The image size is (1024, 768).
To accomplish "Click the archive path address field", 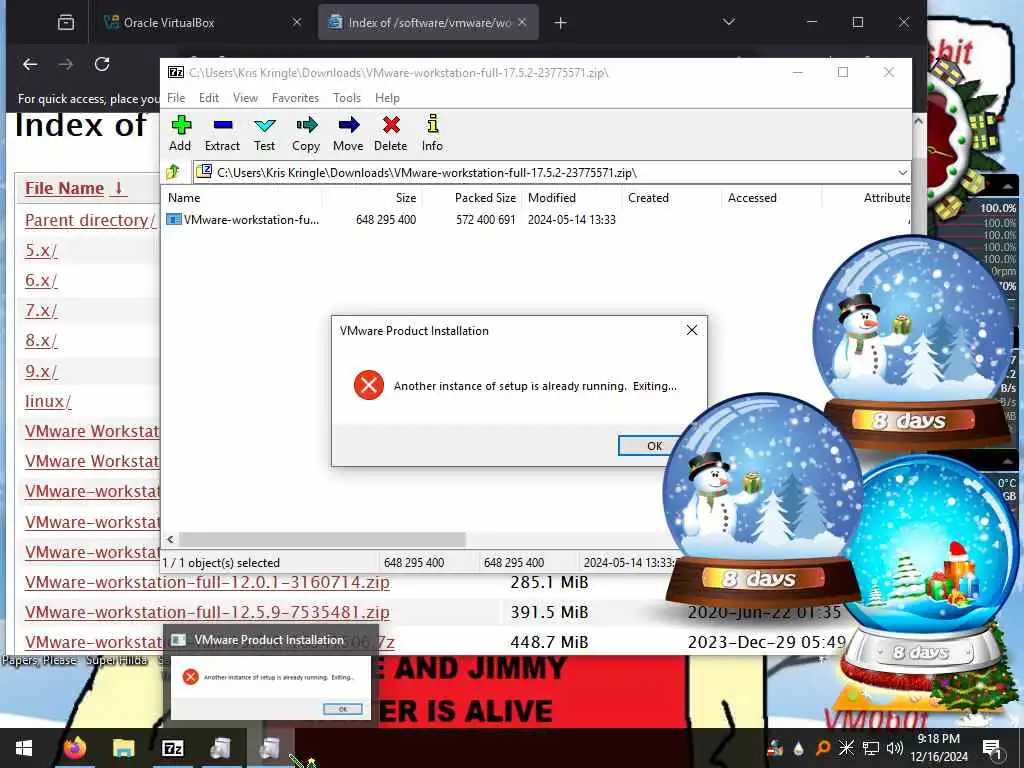I will point(545,172).
